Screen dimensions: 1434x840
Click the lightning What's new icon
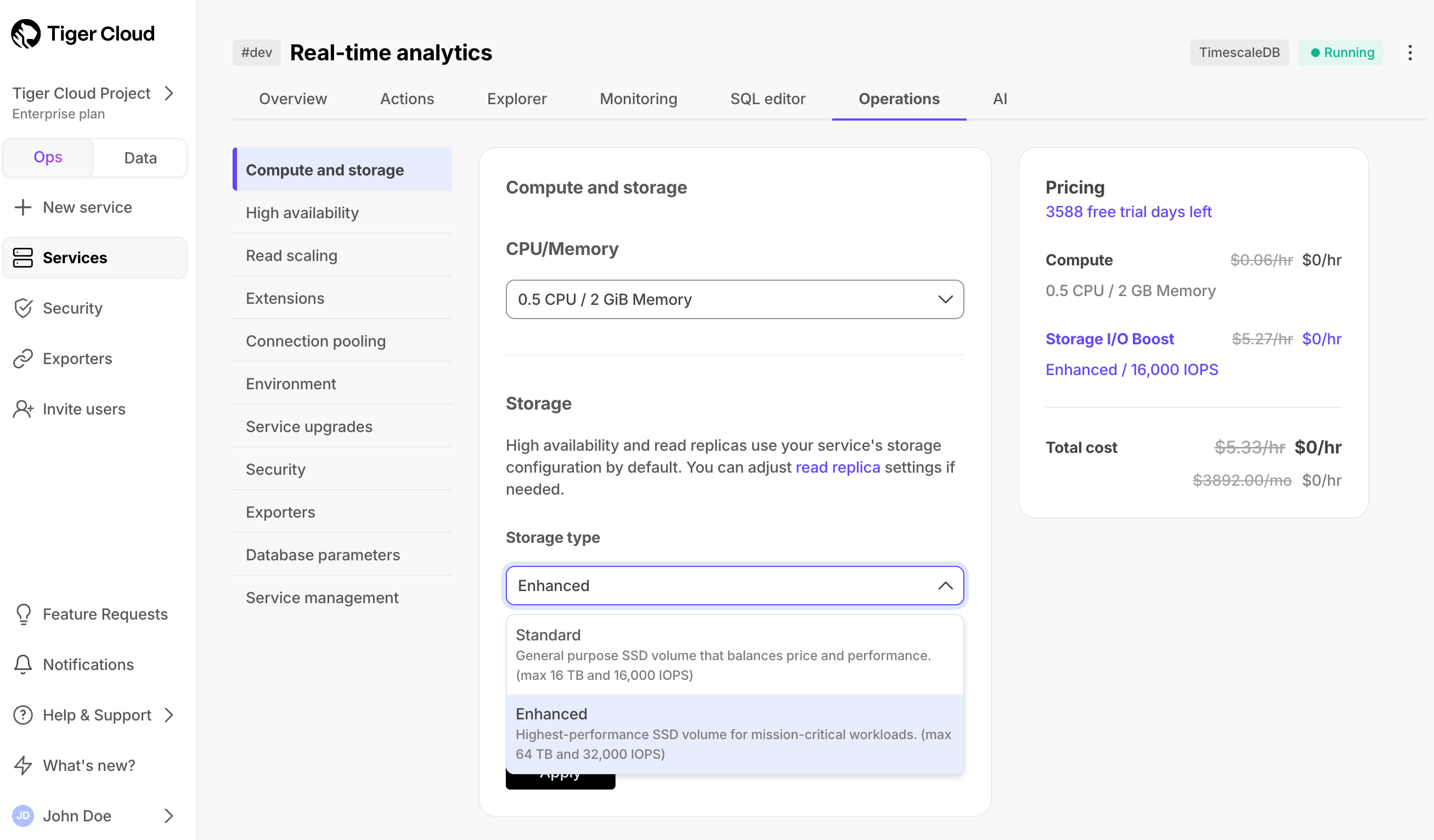click(x=22, y=765)
